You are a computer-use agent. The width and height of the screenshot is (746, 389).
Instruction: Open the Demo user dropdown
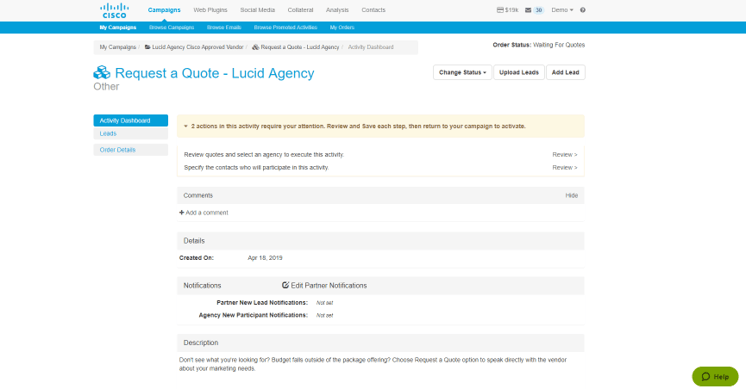pyautogui.click(x=562, y=10)
